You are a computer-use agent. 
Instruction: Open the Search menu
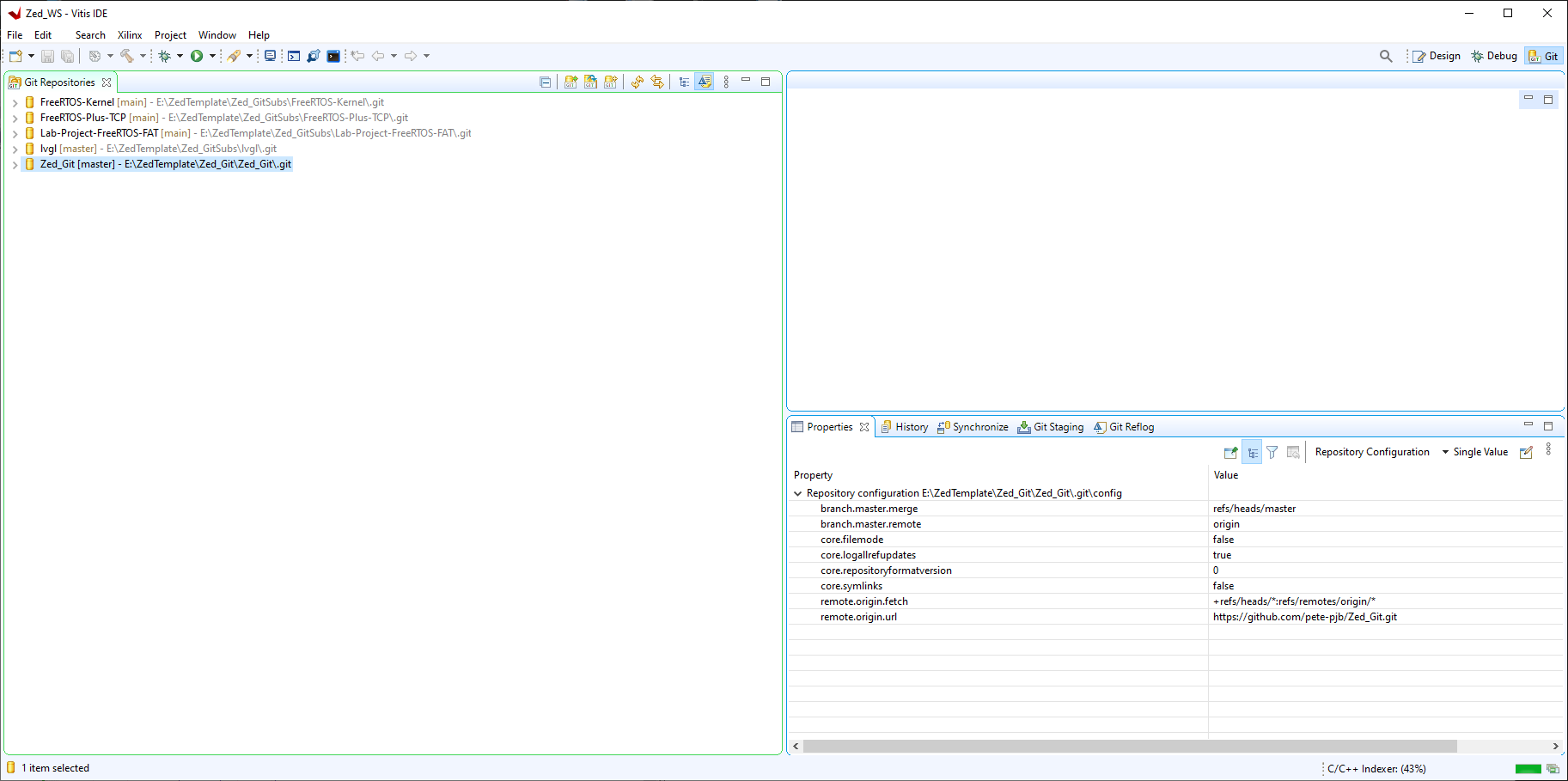pos(90,35)
